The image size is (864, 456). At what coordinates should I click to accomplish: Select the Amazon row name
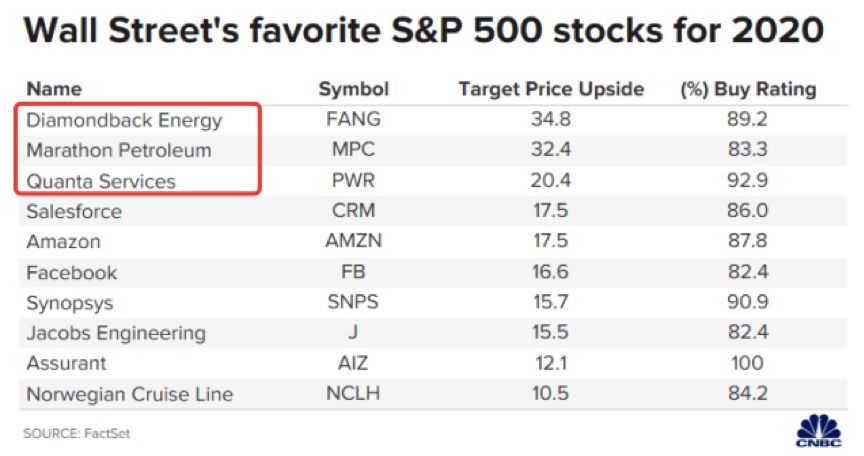pos(63,242)
